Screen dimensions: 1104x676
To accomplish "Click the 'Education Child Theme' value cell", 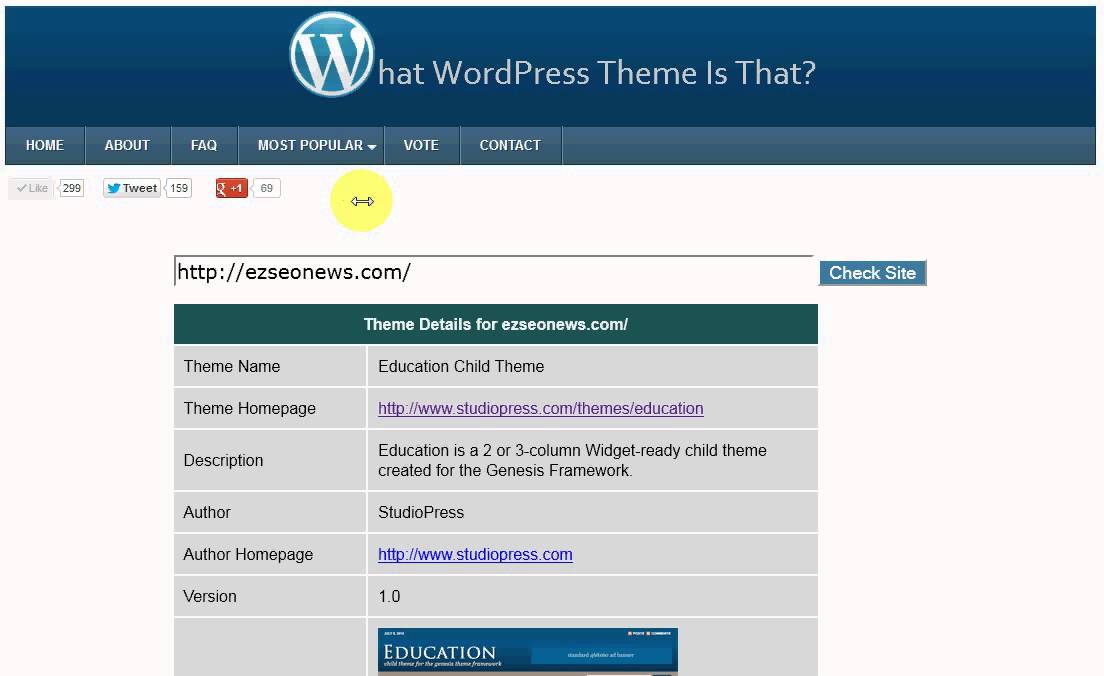I will [592, 366].
